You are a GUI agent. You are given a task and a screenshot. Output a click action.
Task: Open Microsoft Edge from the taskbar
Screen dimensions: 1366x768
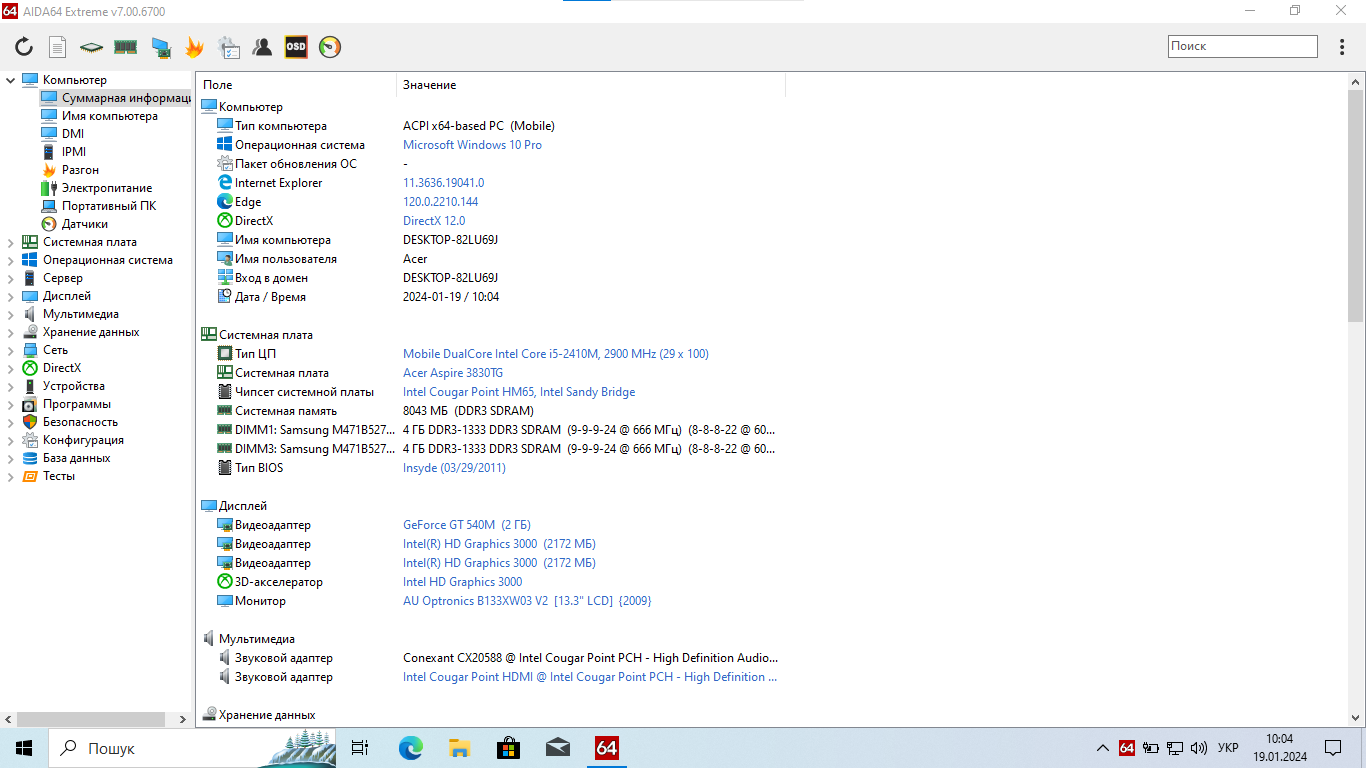(411, 748)
